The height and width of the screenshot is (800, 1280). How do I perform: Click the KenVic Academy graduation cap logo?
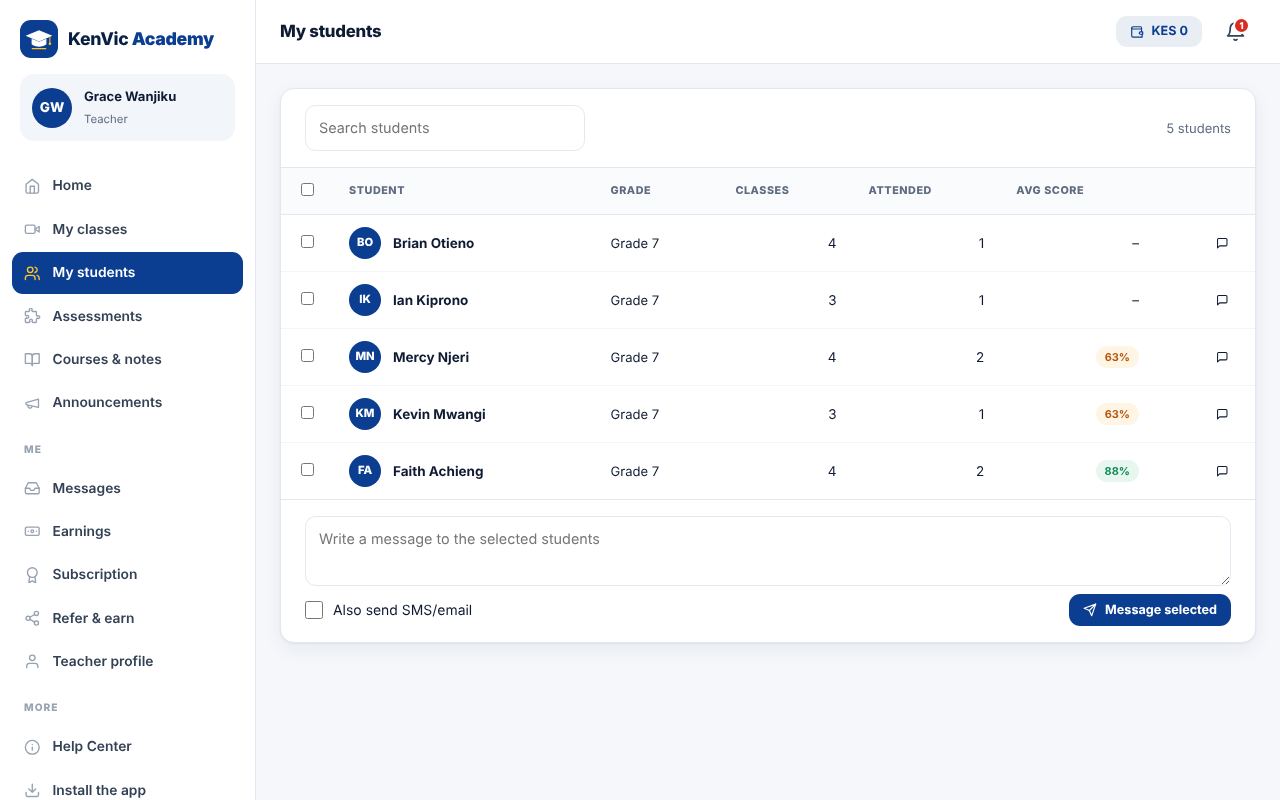point(39,39)
